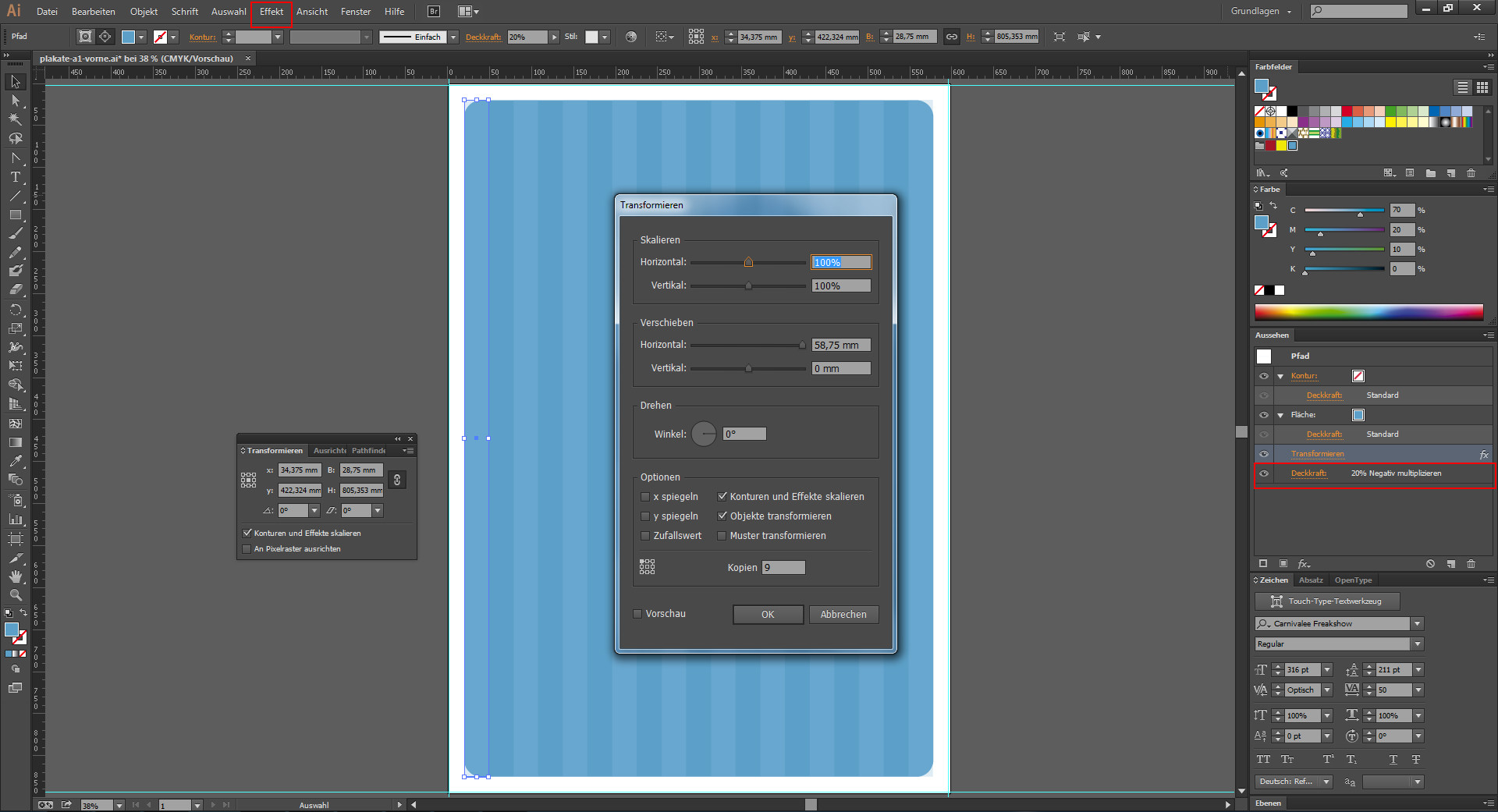This screenshot has width=1498, height=812.
Task: Switch swatches panel to list view
Action: click(x=1462, y=87)
